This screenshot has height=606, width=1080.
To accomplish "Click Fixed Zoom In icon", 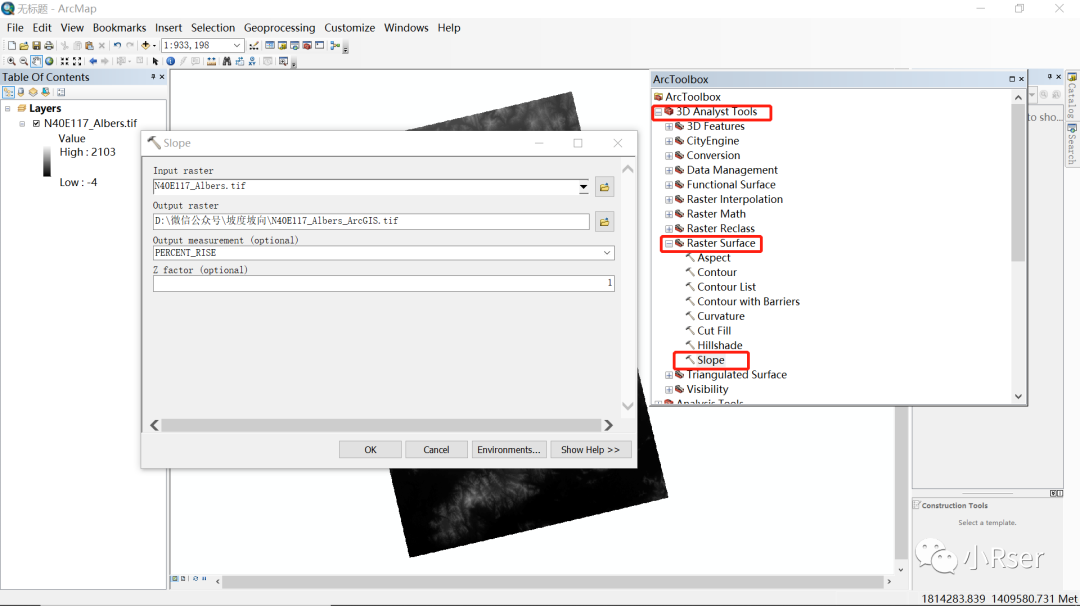I will pos(65,61).
